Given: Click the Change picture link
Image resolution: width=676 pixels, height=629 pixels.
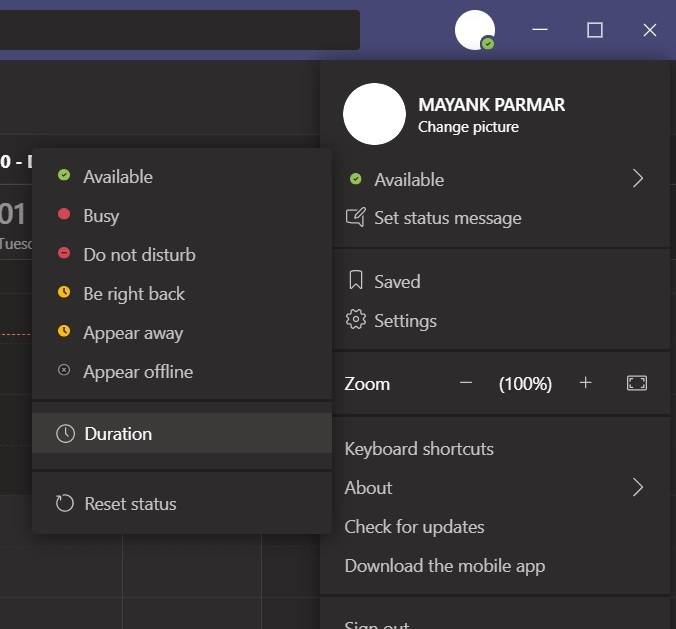Looking at the screenshot, I should tap(468, 127).
